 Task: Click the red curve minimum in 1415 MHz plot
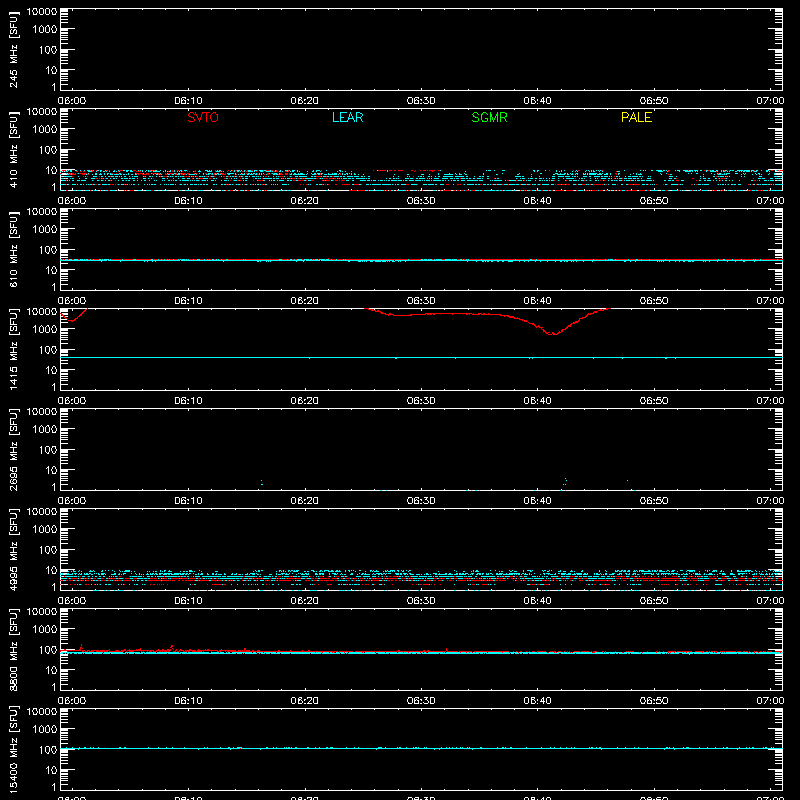(x=553, y=334)
